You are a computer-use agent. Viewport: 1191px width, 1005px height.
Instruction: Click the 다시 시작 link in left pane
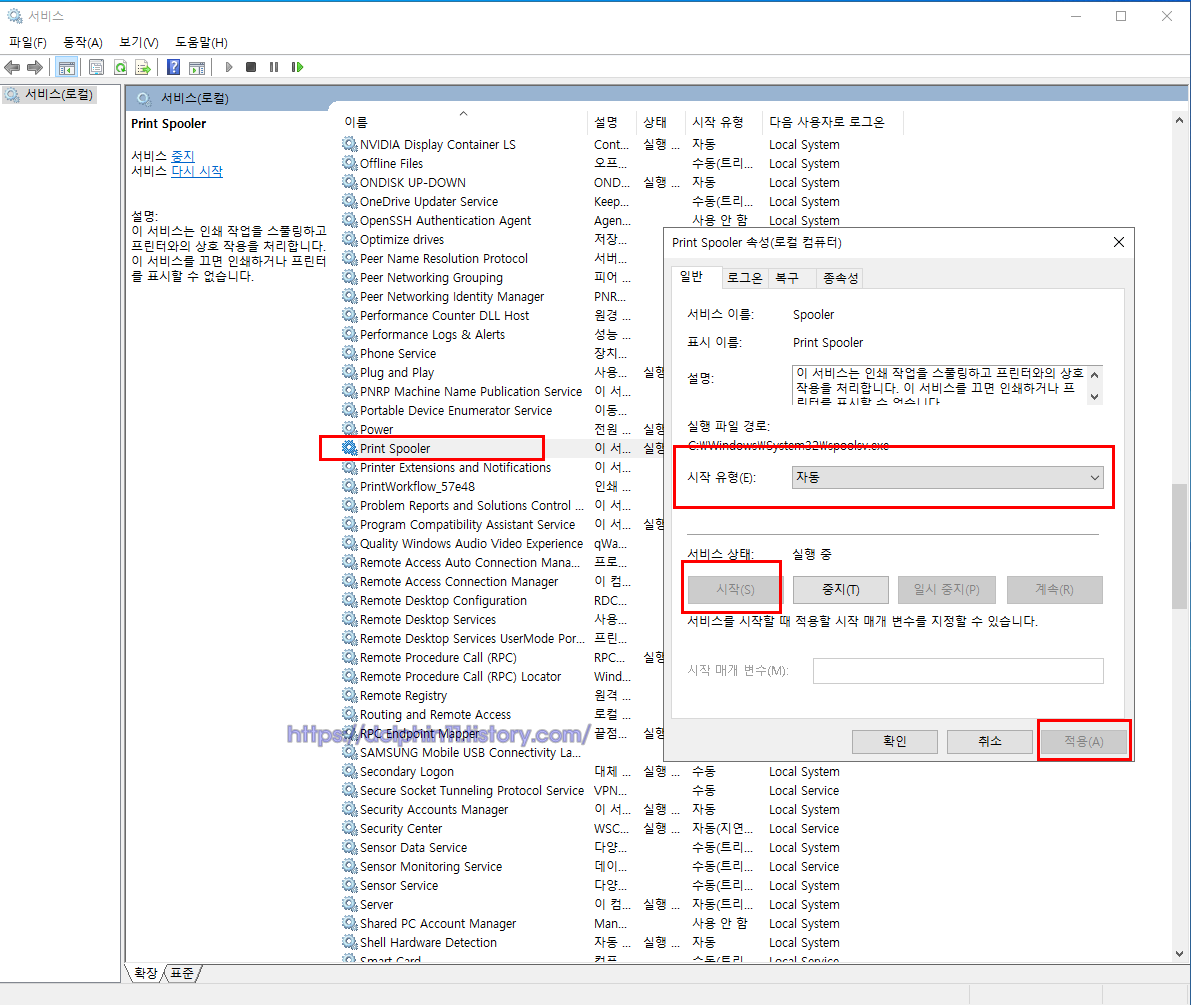tap(197, 171)
